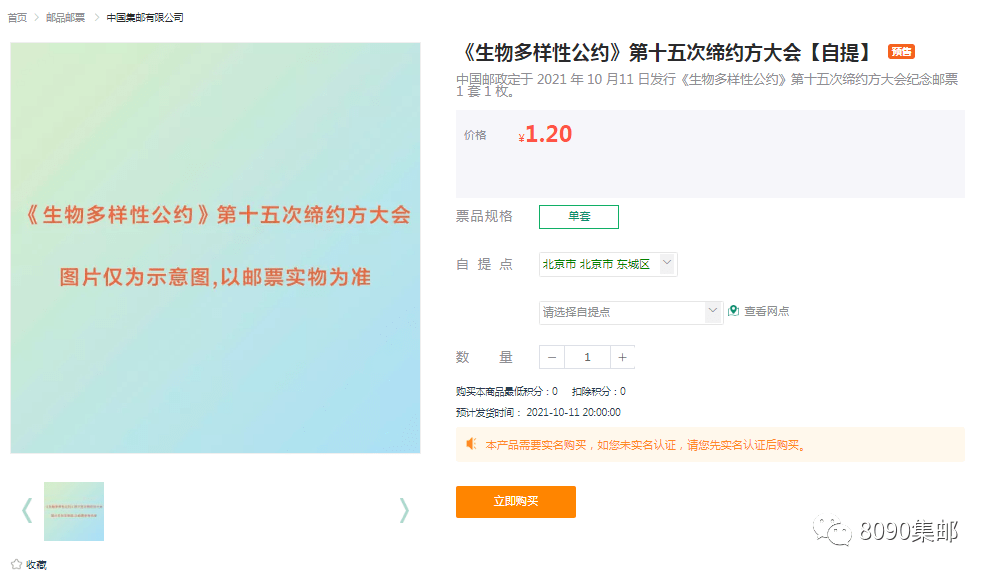
Task: Open the Beijing Dongcheng district dropdown
Action: tap(608, 265)
